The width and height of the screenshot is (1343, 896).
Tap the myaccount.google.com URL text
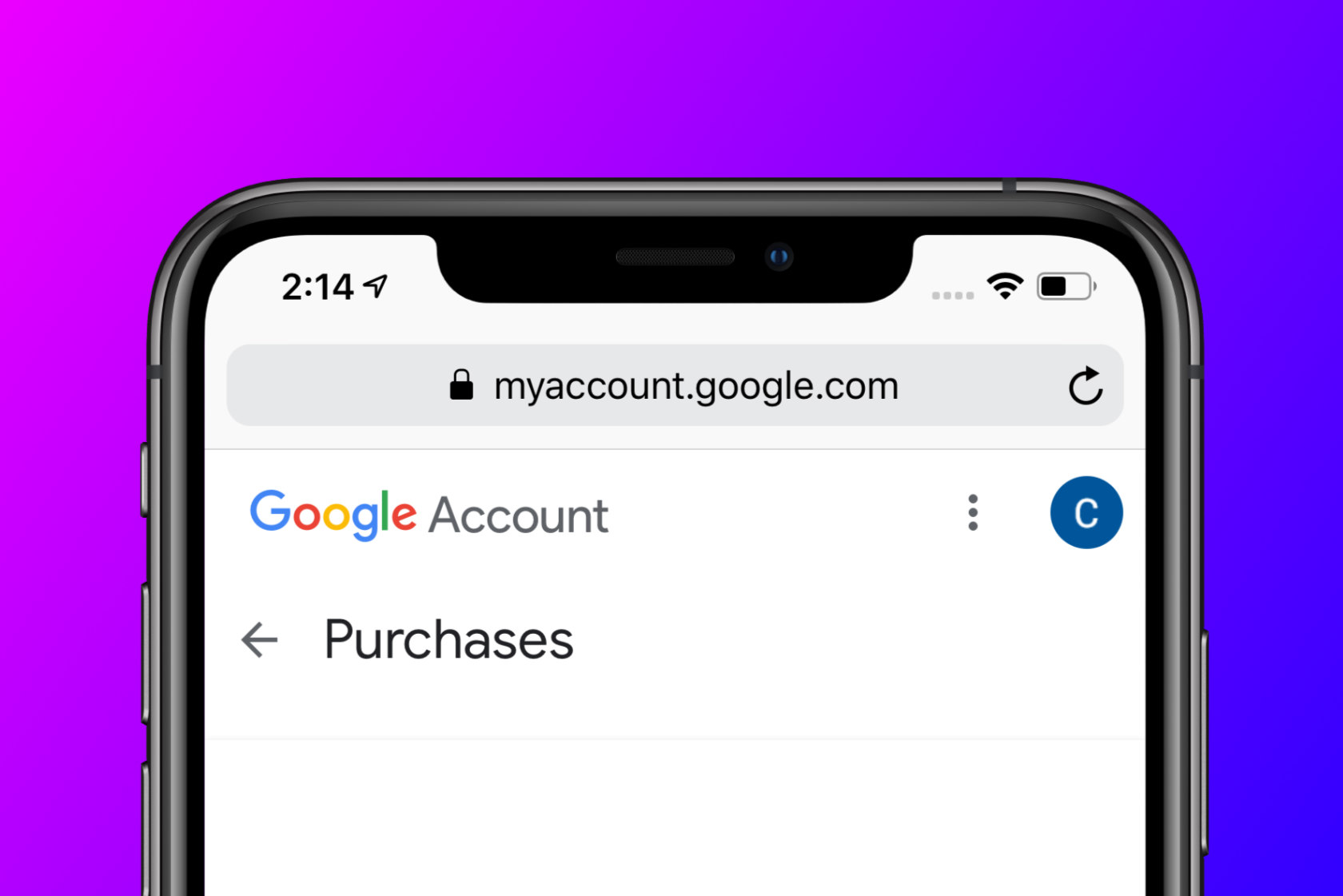point(696,386)
